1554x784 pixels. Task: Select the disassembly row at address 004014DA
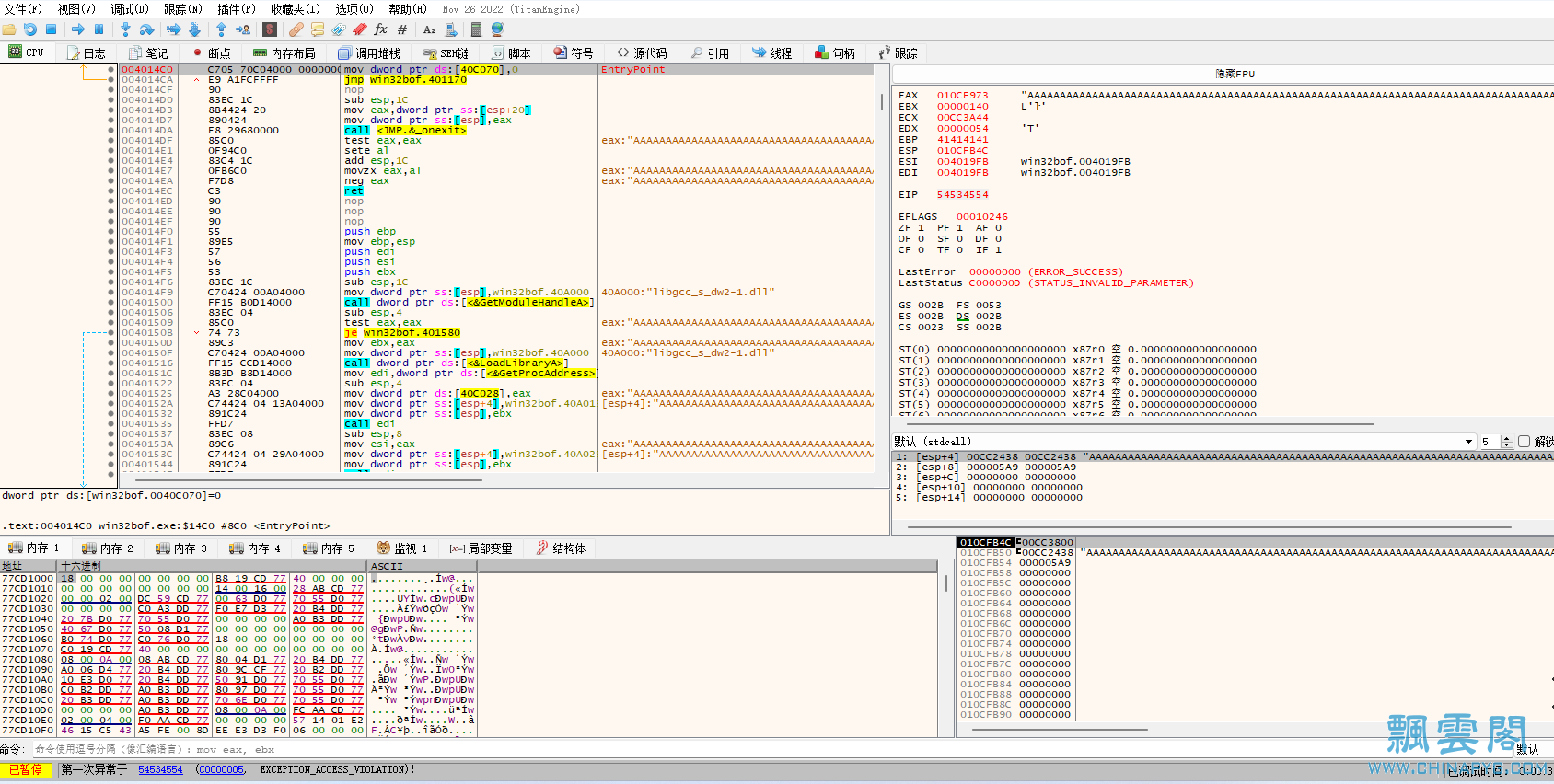(x=497, y=131)
